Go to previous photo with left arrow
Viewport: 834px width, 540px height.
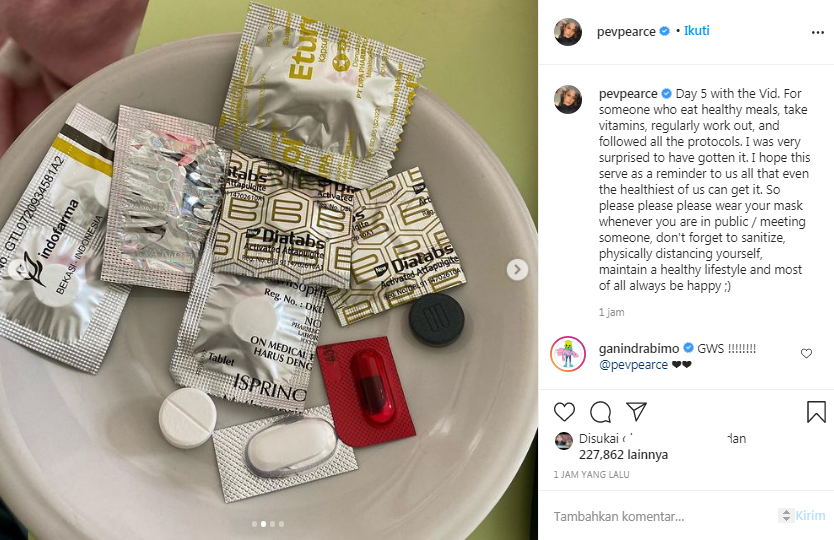tap(19, 270)
